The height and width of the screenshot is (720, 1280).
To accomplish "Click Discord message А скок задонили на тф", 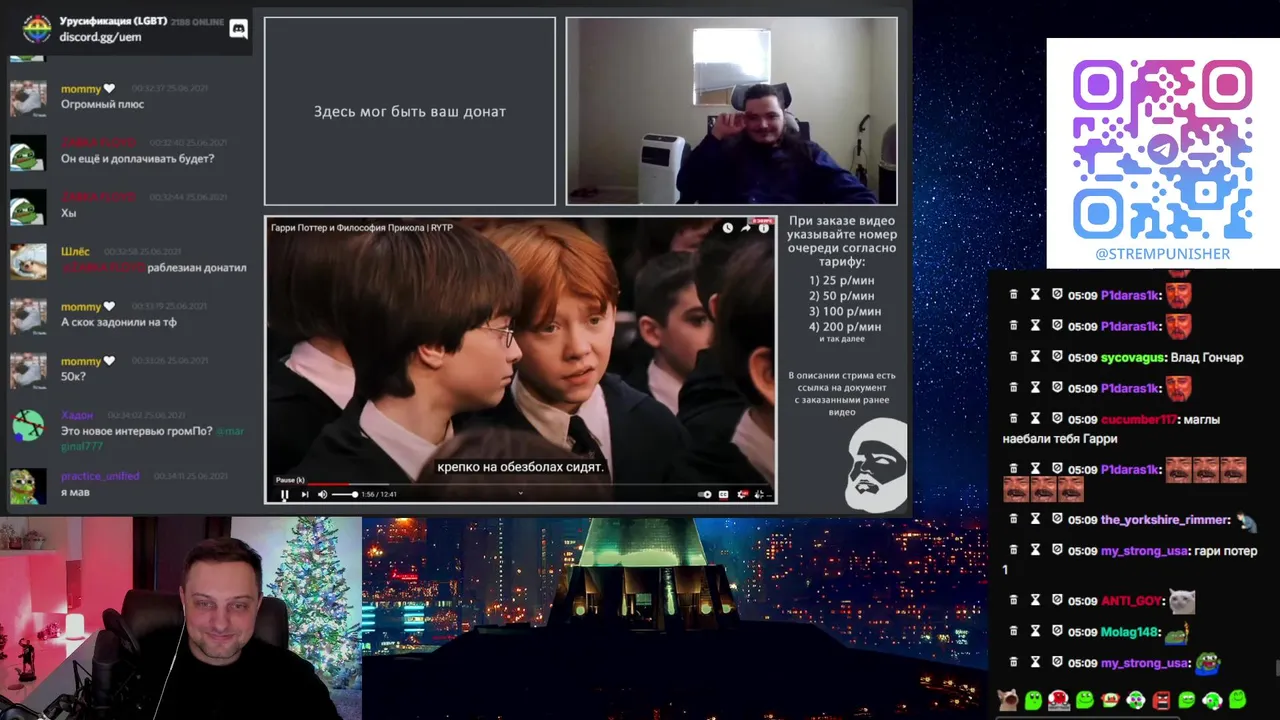I will click(118, 322).
